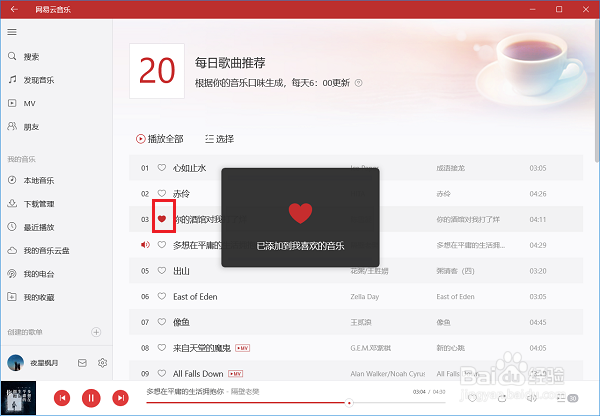Click 播放全部 to play all songs
Image resolution: width=600 pixels, height=416 pixels.
click(160, 139)
